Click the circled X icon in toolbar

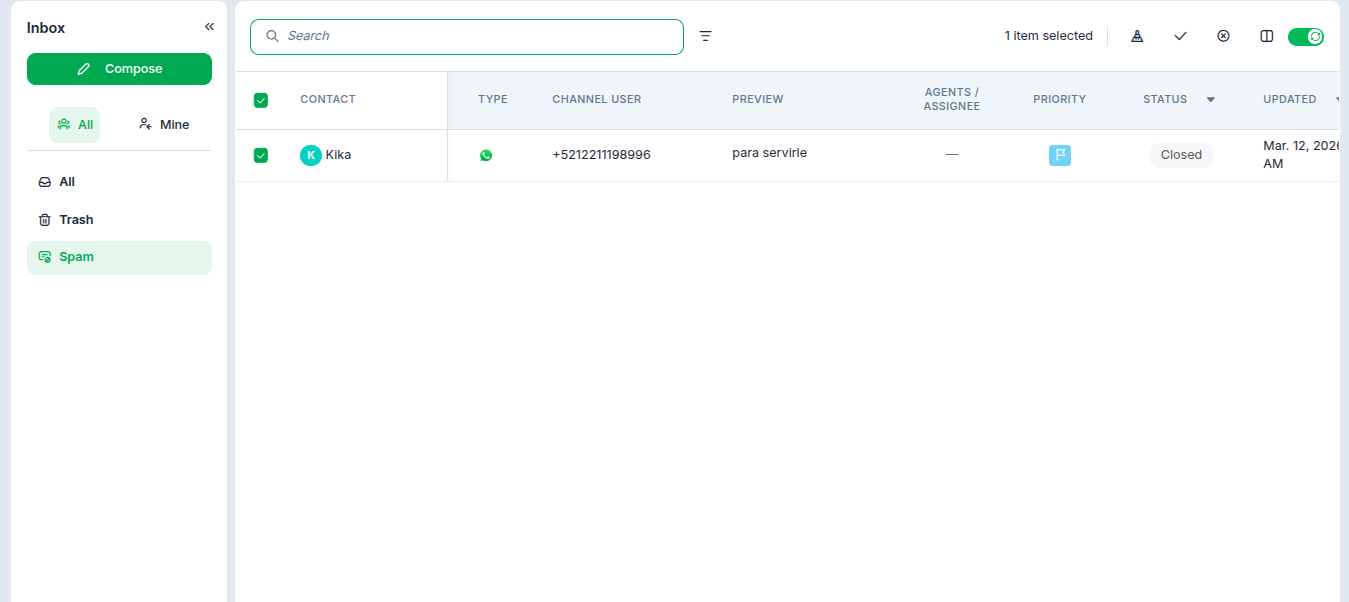tap(1223, 36)
